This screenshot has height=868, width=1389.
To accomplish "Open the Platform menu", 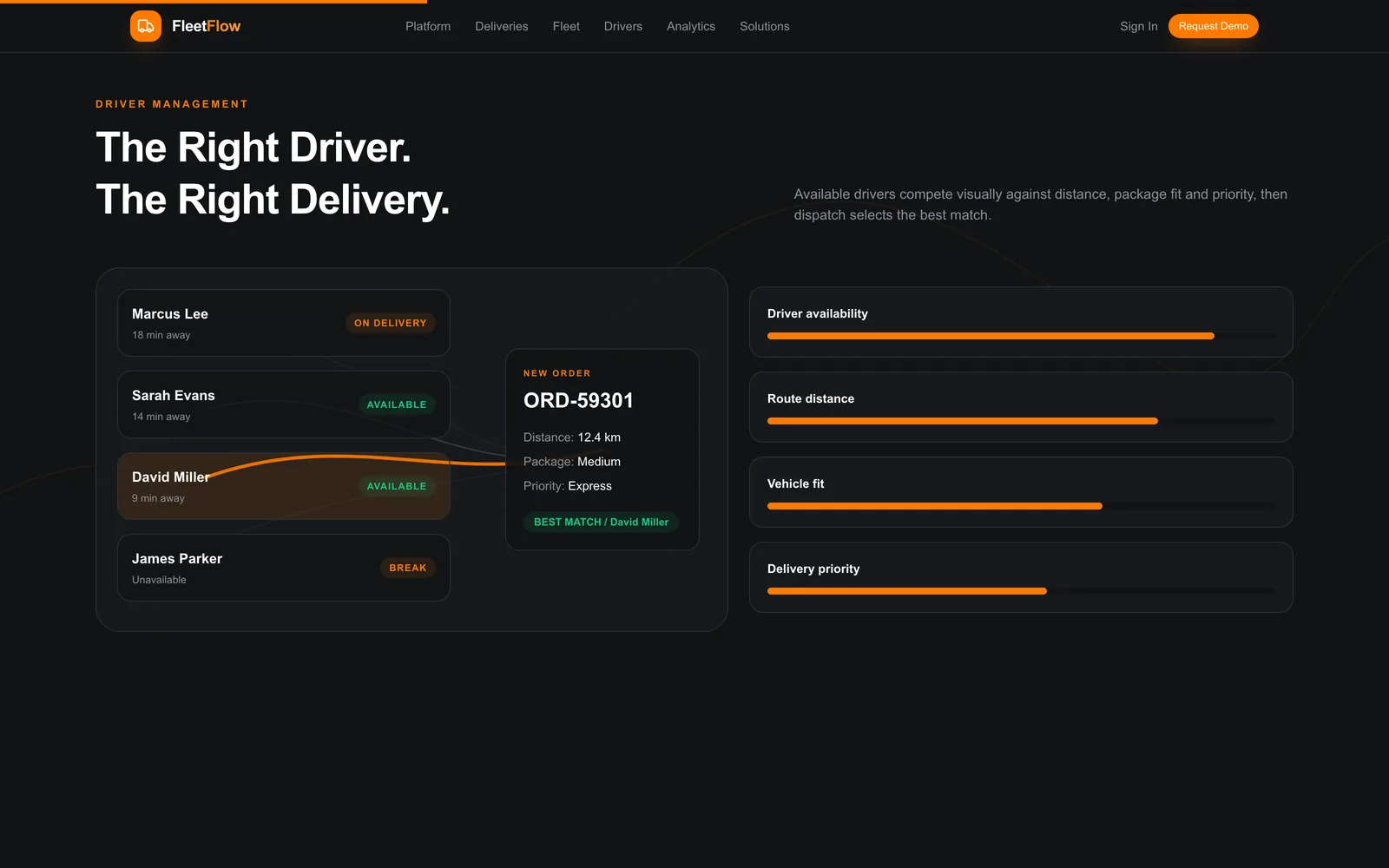I will coord(428,26).
